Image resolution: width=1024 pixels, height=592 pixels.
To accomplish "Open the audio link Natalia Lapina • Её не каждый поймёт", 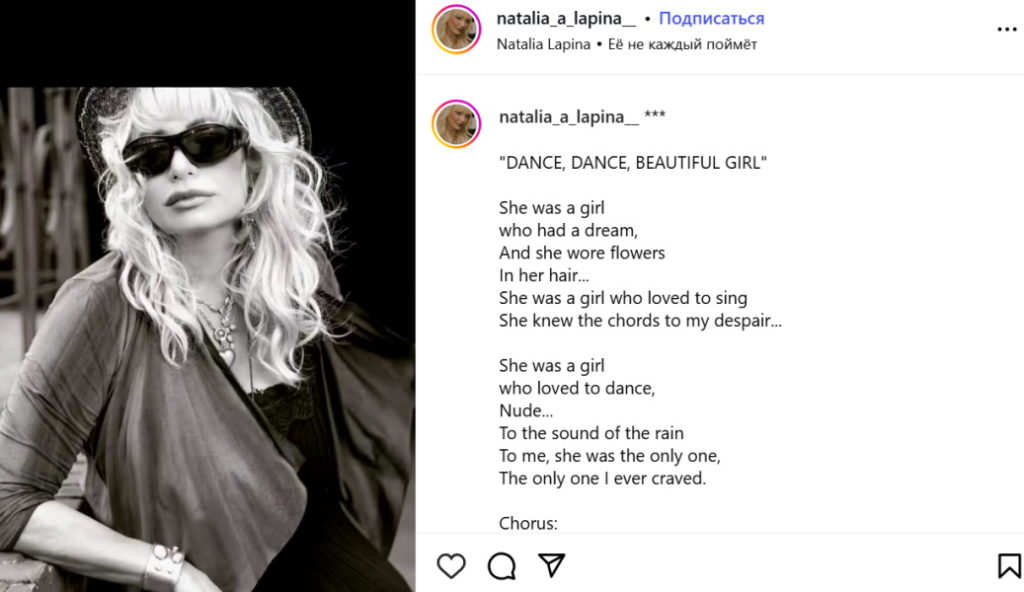I will point(626,44).
